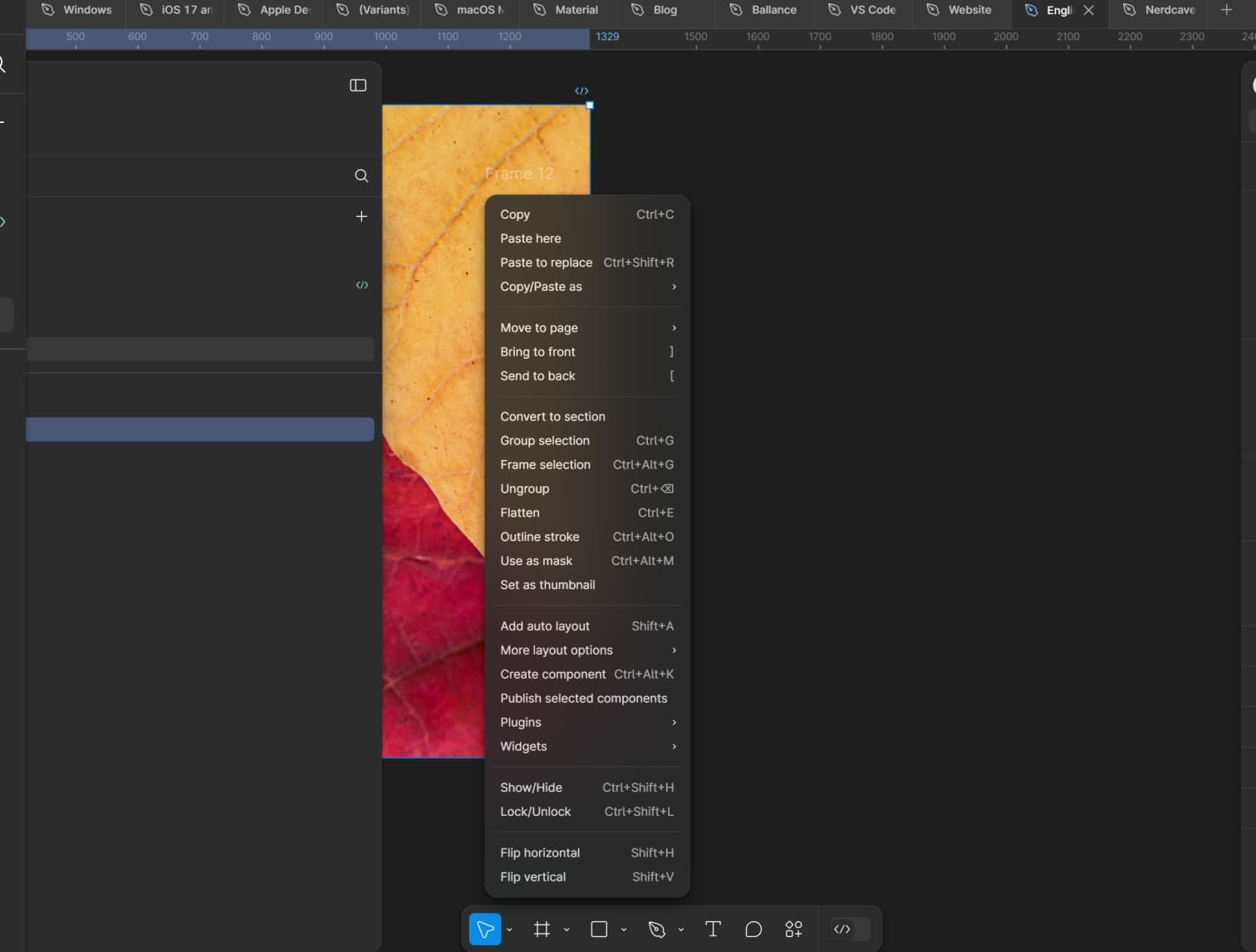Switch to the Apple De tab
The width and height of the screenshot is (1256, 952).
[x=273, y=10]
